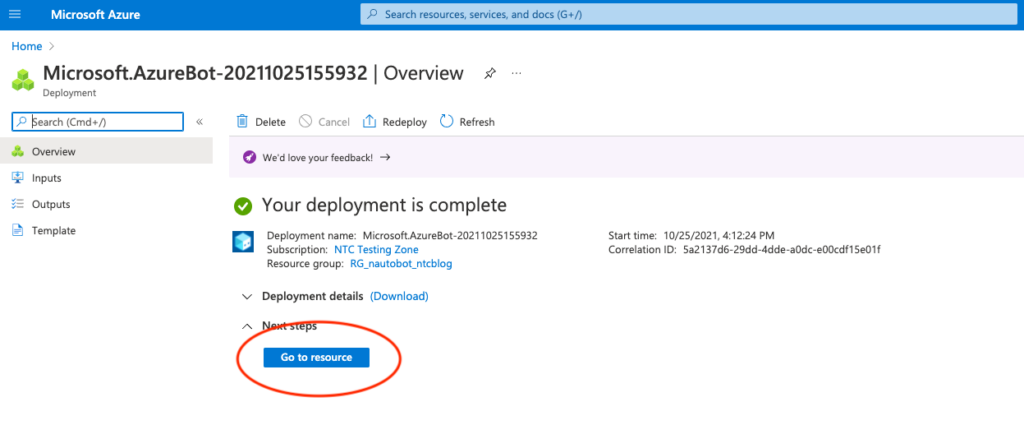The width and height of the screenshot is (1024, 425).
Task: Click the green deployment complete checkmark
Action: tap(243, 206)
